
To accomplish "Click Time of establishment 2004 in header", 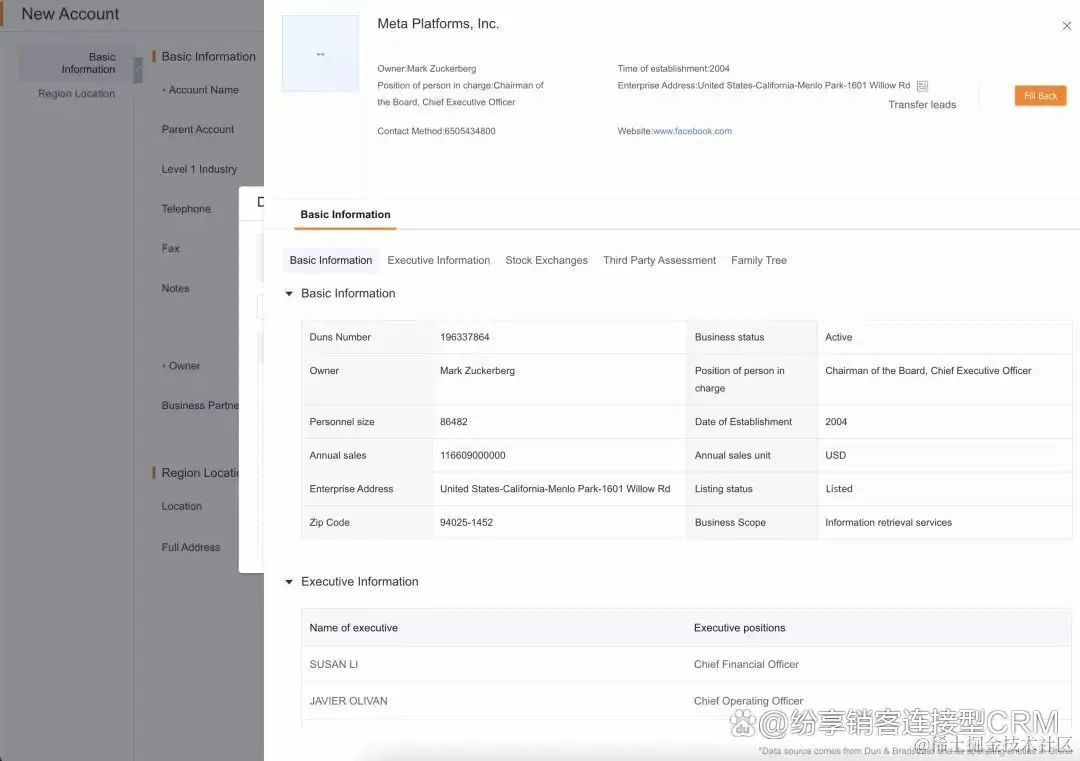I will [674, 69].
